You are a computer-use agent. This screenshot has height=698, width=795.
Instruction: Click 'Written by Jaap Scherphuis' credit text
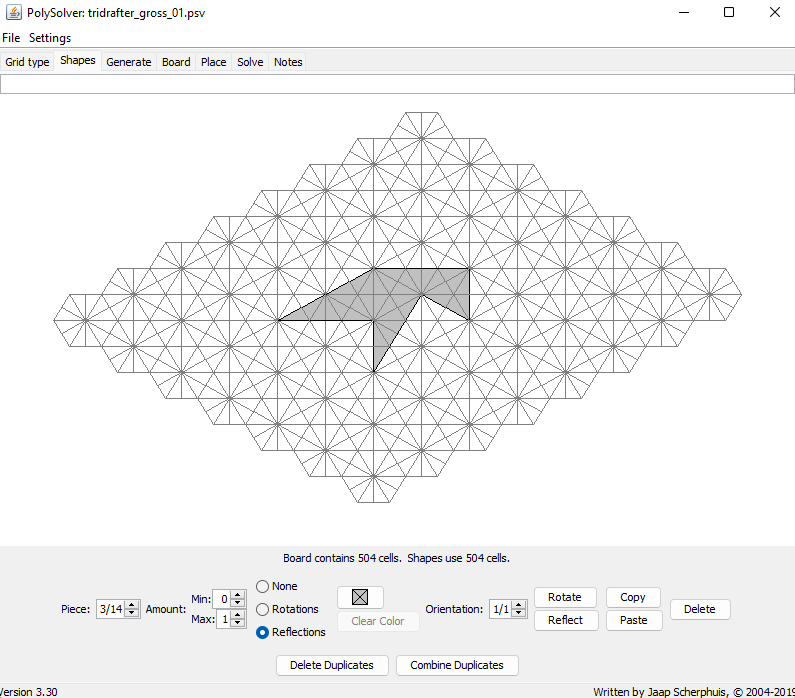click(694, 692)
